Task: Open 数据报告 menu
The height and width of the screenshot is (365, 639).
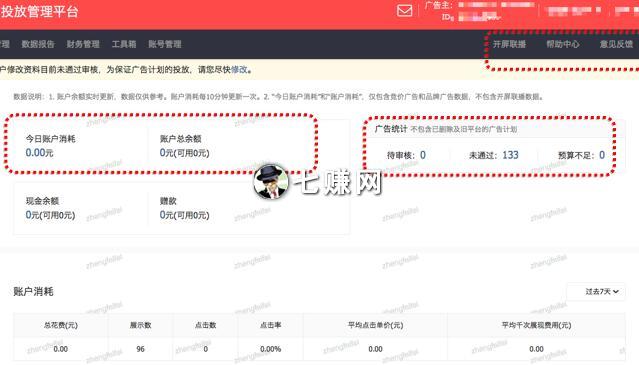Action: click(38, 44)
